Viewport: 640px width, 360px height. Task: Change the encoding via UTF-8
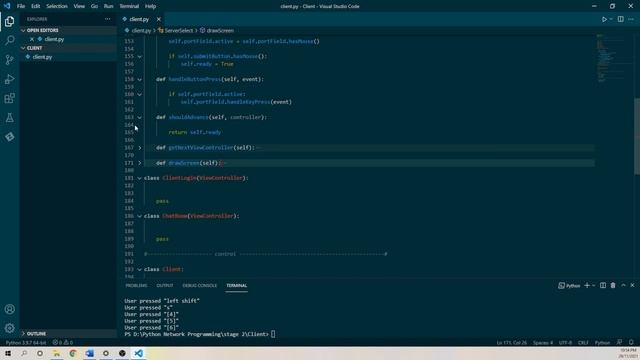click(x=565, y=342)
